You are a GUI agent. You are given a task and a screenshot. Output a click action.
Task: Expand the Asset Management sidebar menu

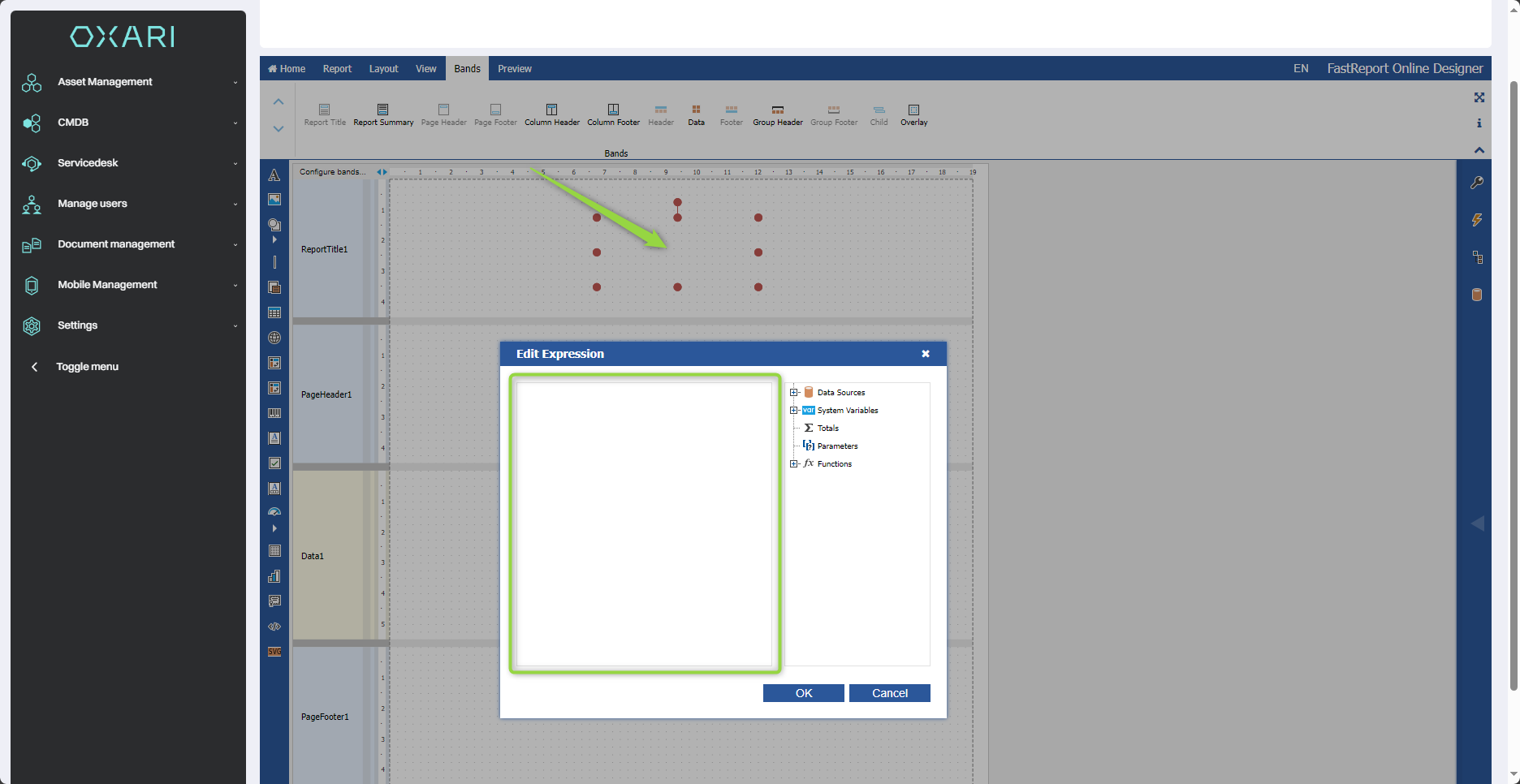click(128, 82)
